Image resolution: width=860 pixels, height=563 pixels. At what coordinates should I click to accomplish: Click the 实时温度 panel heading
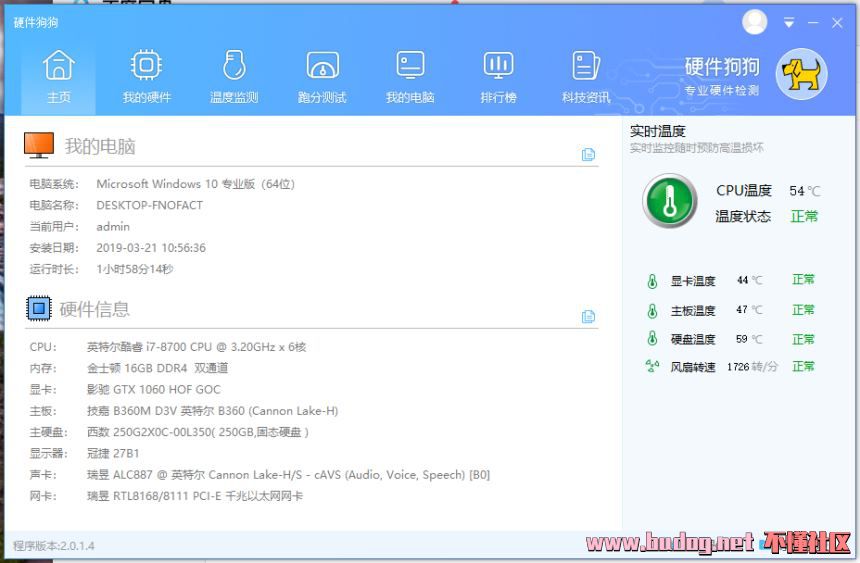[658, 131]
